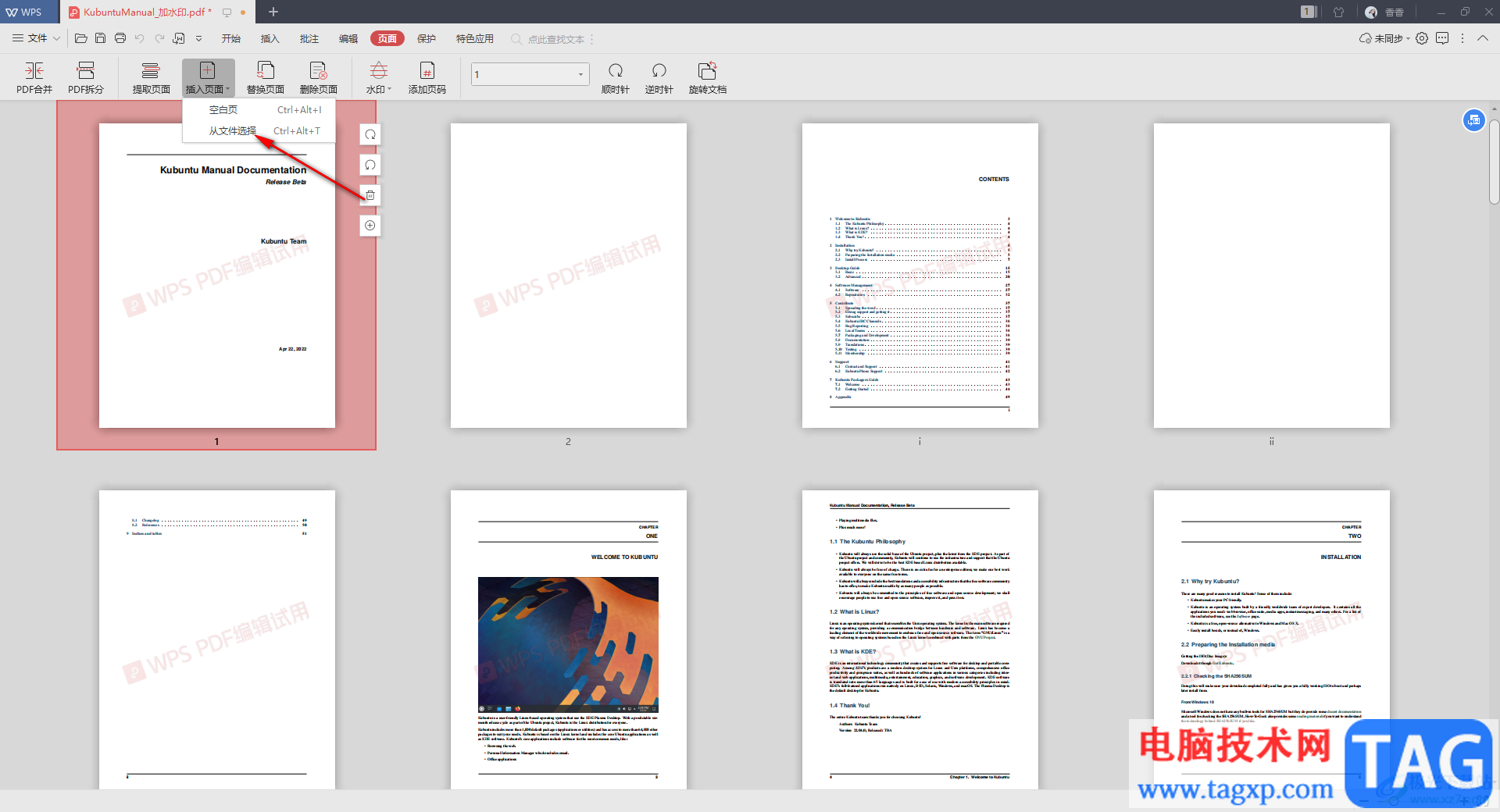The image size is (1500, 812).
Task: Click the save icon in quick toolbar
Action: [100, 38]
